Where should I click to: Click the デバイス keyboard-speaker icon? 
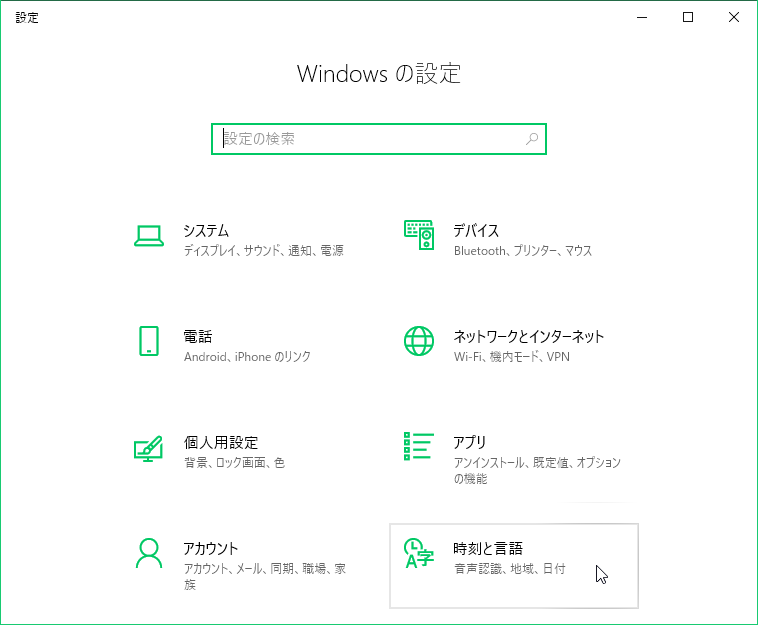pos(419,235)
